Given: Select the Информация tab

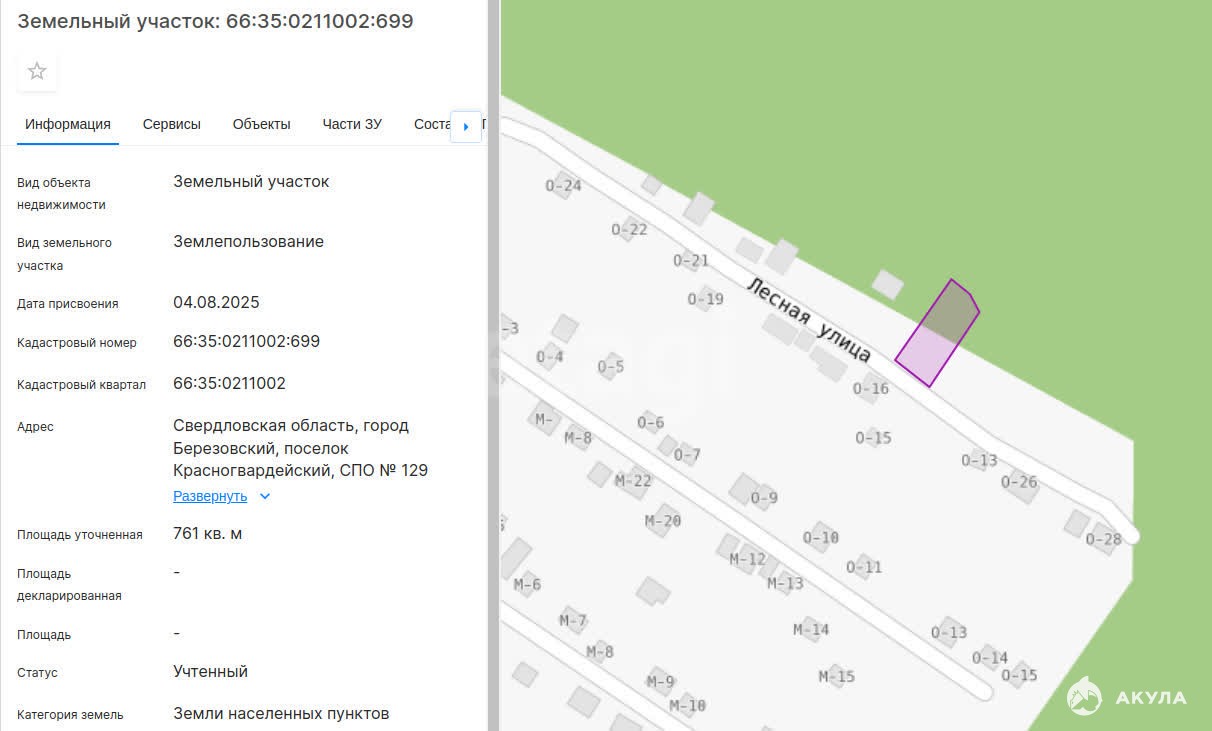Looking at the screenshot, I should [x=68, y=124].
